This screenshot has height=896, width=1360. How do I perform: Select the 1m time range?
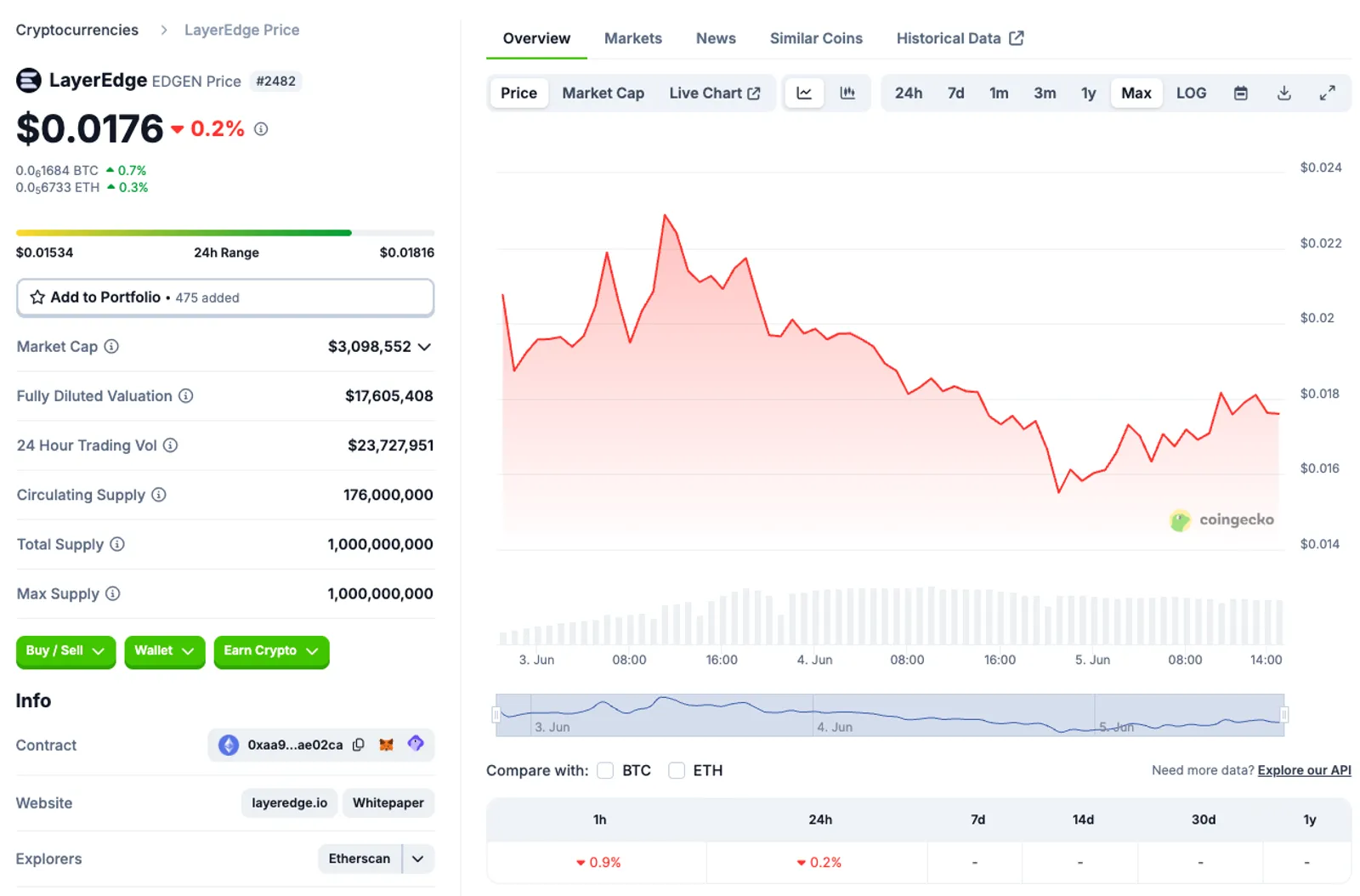point(999,94)
